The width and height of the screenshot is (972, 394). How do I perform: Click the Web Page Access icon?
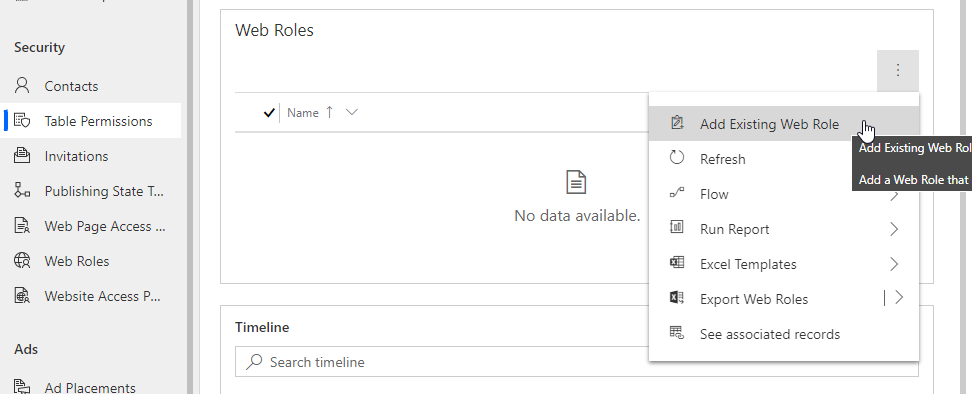22,226
